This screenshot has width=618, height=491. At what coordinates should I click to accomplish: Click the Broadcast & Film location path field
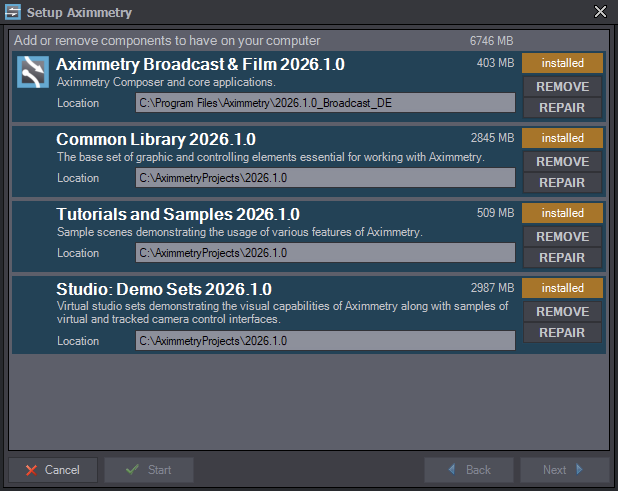coord(325,103)
